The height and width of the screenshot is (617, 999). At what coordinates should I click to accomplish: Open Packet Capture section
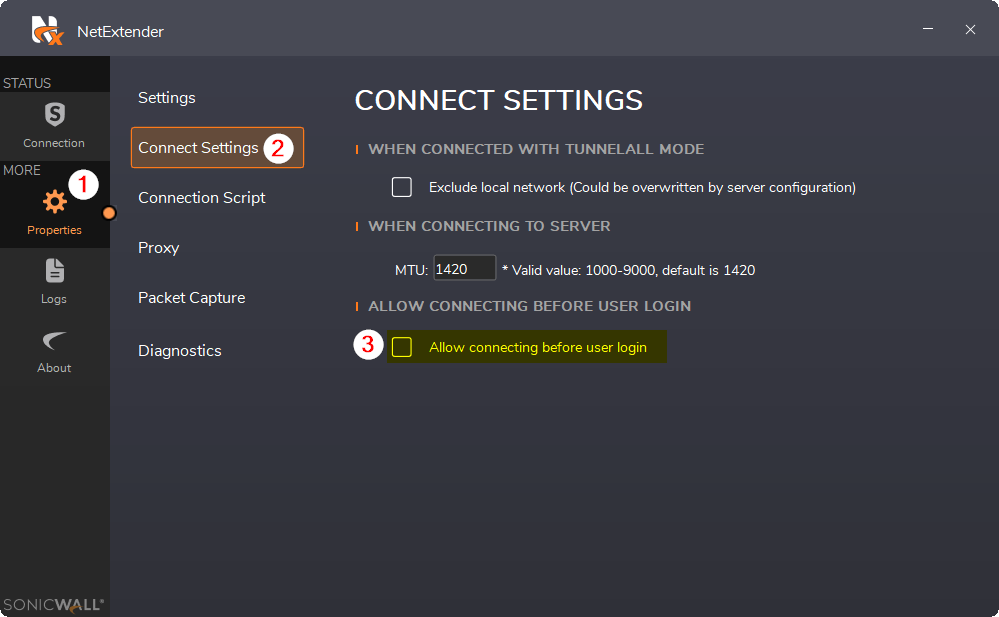[192, 298]
